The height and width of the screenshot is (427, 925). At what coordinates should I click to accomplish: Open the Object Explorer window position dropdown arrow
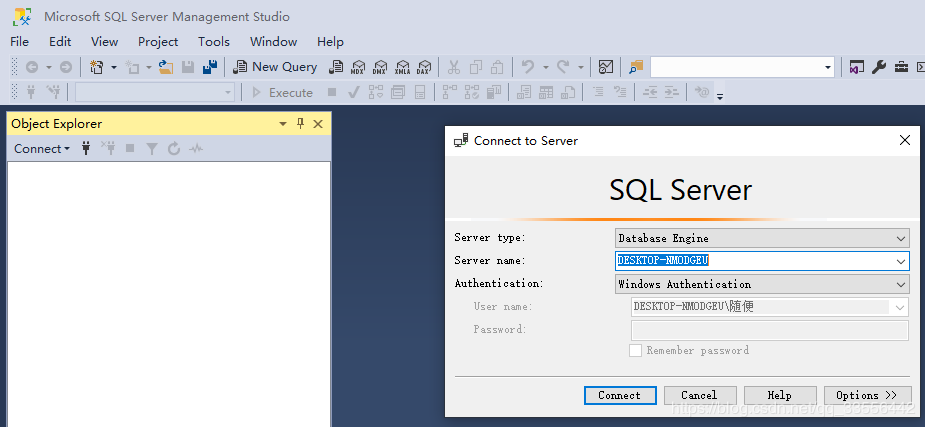point(283,124)
